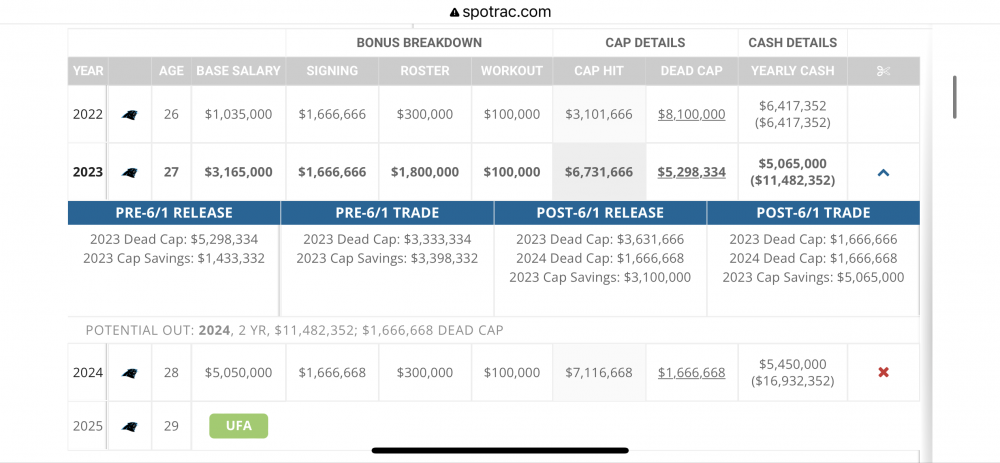Click the Panthers logo in the 2024 row
Screen dimensions: 1000x463
[x=129, y=373]
